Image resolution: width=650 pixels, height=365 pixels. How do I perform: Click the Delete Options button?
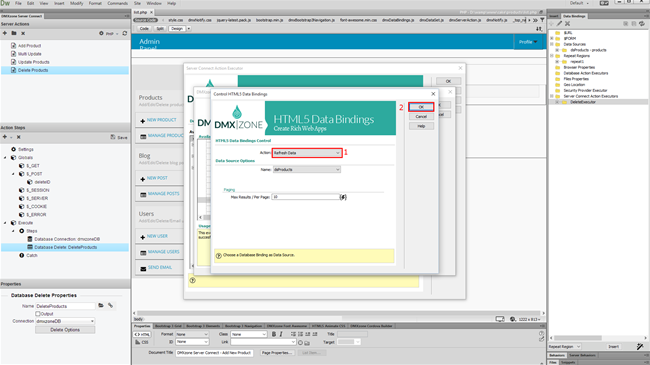[x=65, y=330]
